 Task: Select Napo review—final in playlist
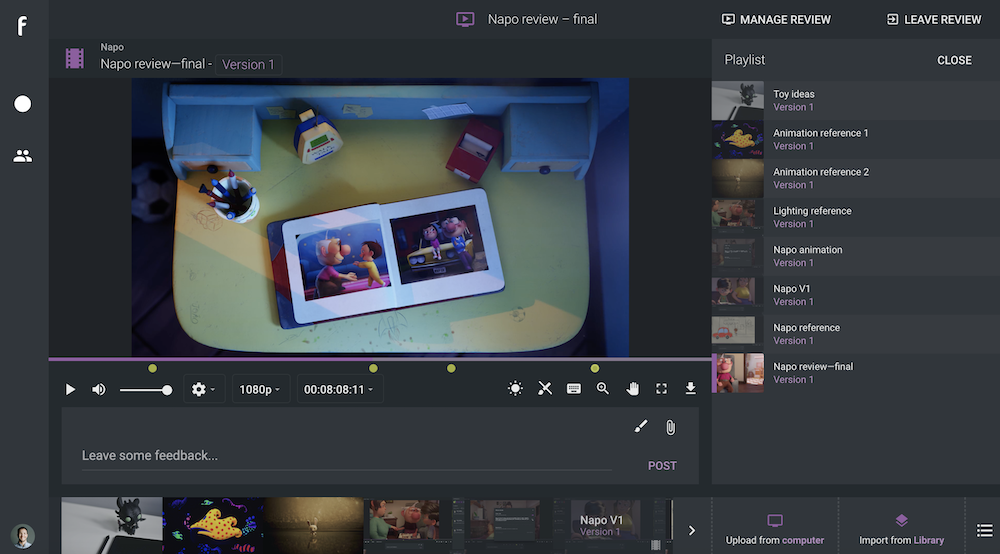coord(855,372)
